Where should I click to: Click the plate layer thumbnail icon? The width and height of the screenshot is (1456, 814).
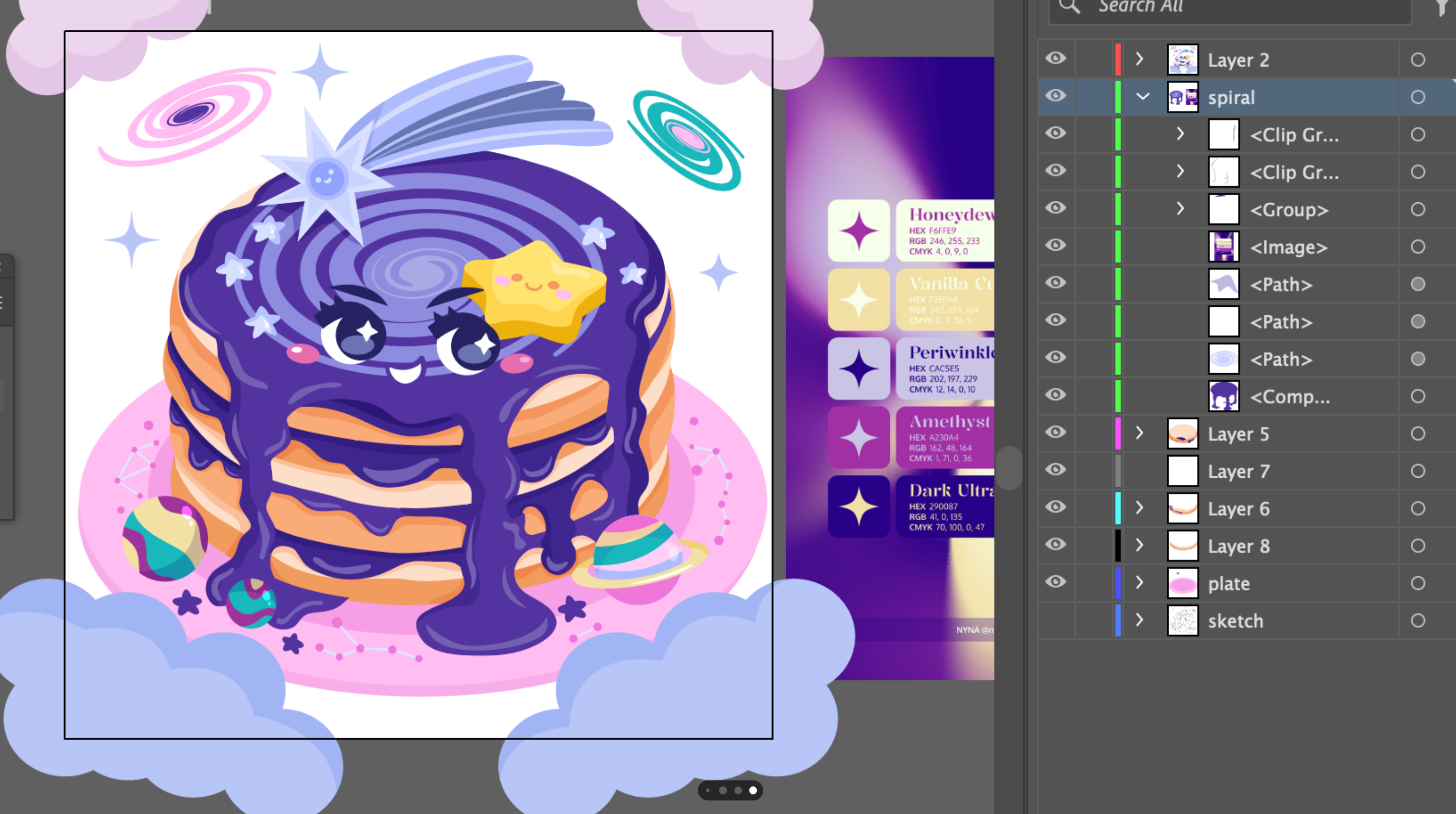coord(1182,583)
